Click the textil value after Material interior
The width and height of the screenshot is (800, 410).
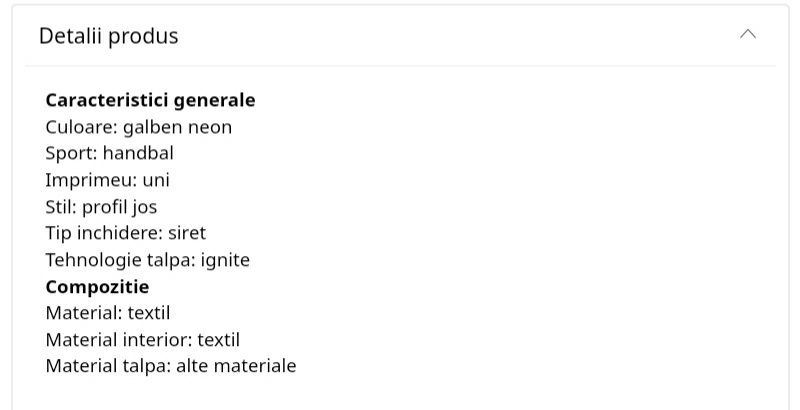tap(218, 340)
